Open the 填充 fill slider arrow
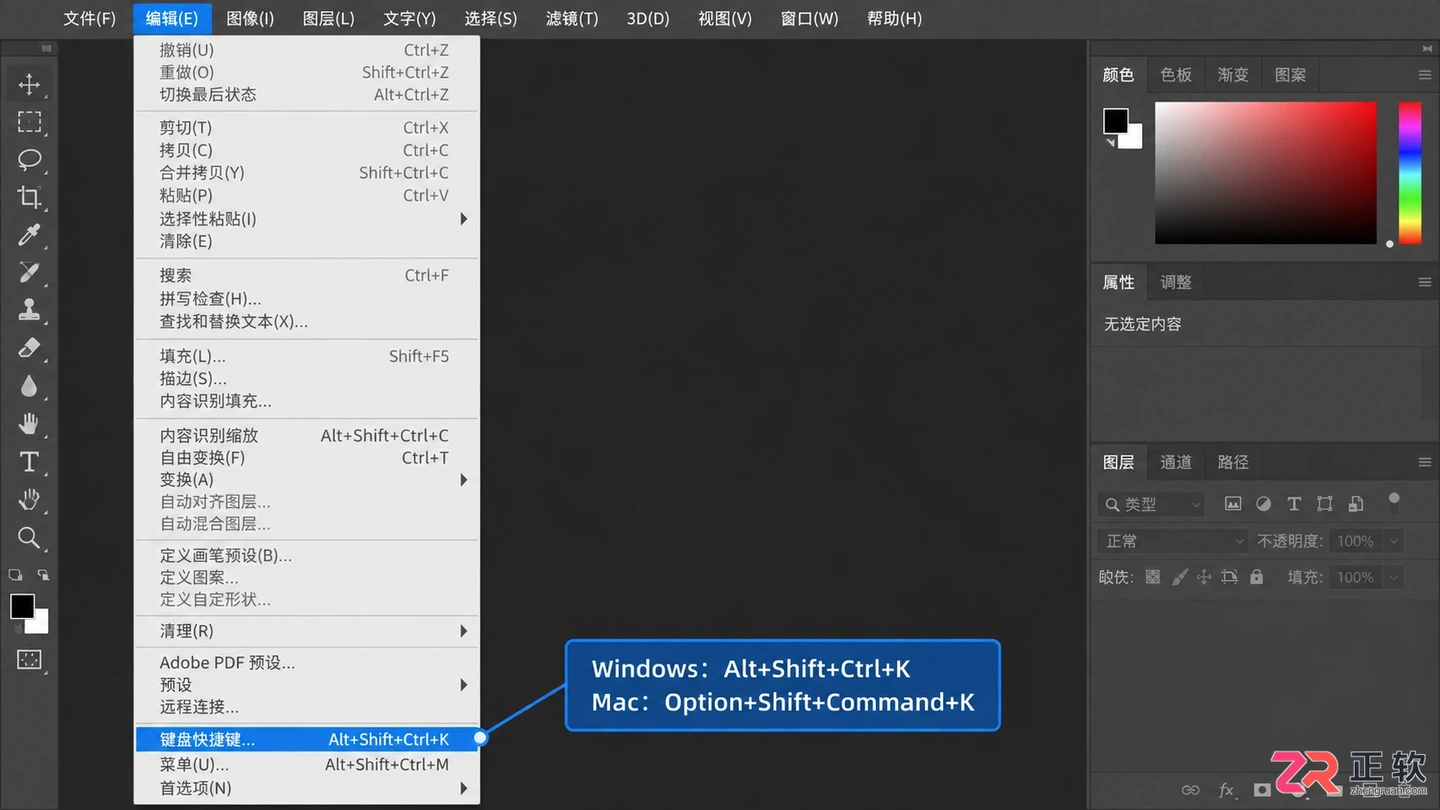The height and width of the screenshot is (810, 1440). 1393,577
